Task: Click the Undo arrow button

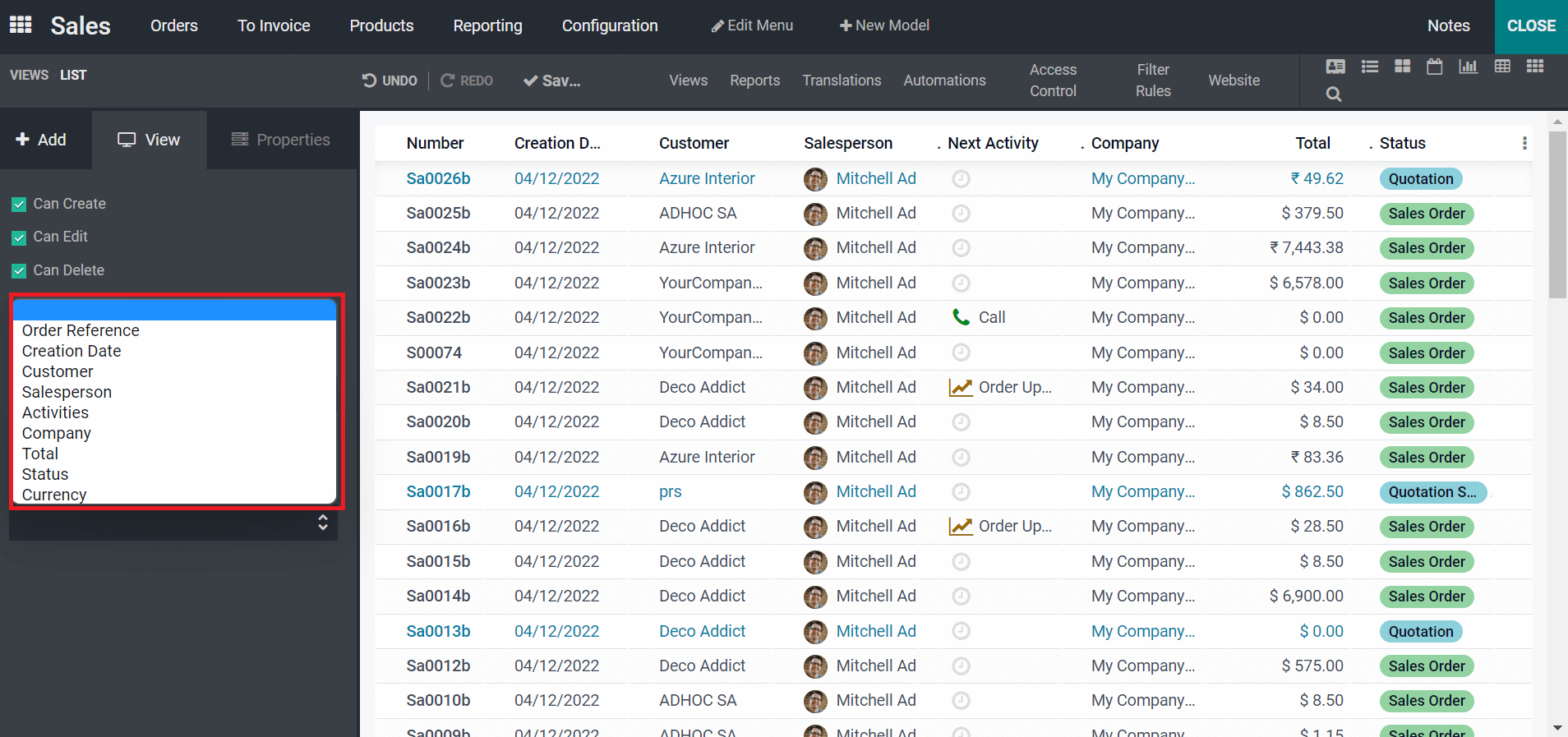Action: click(x=390, y=81)
